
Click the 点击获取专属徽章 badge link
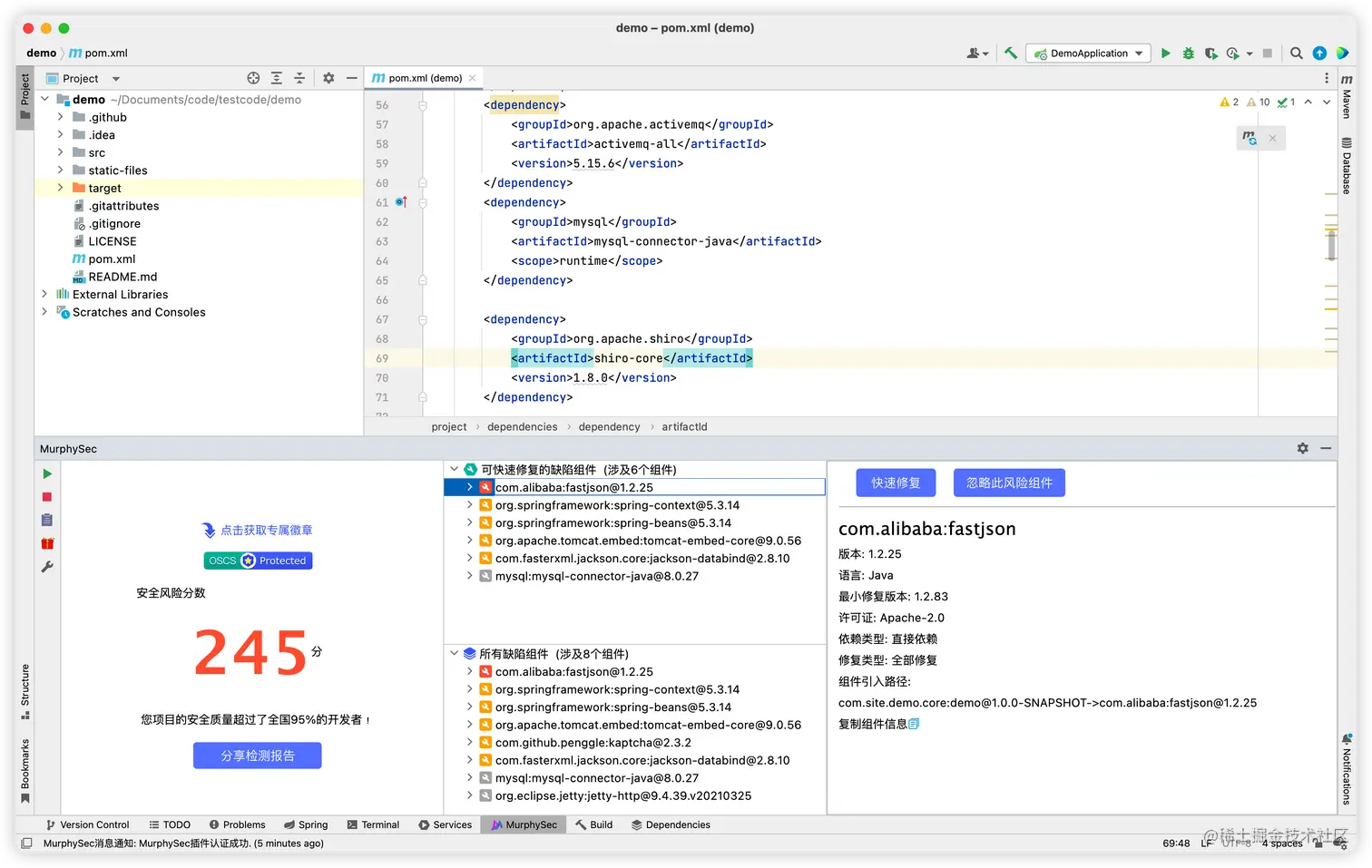(x=258, y=531)
